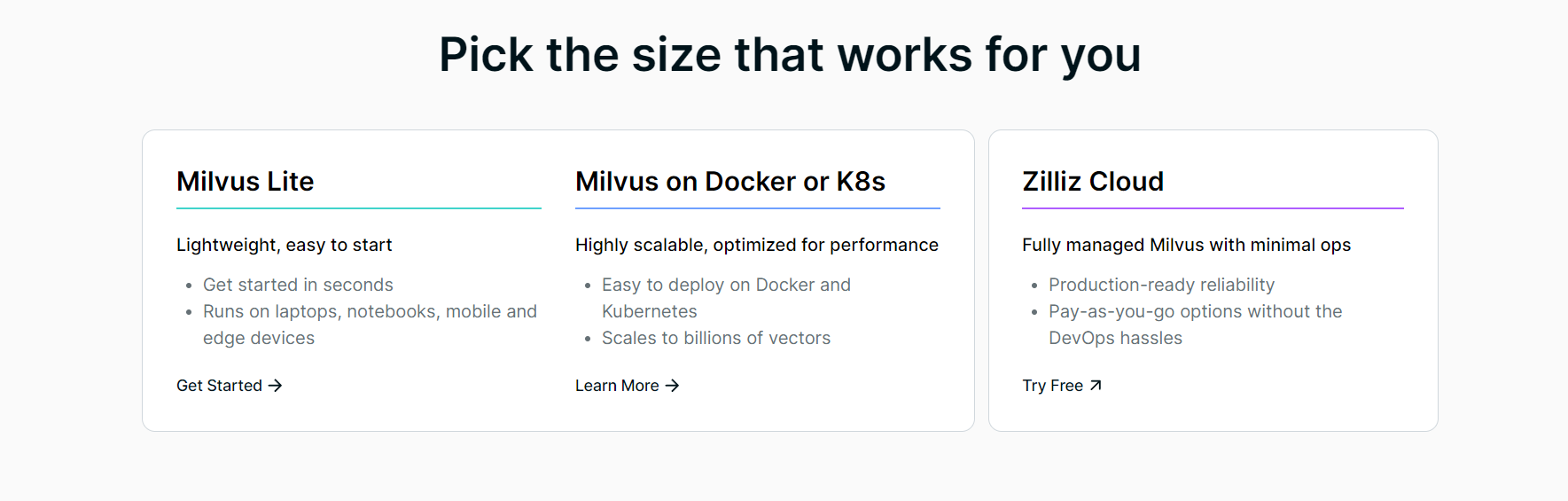Click 'Scales to billions of vectors' bullet
Viewport: 1568px width, 501px height.
[x=716, y=339]
